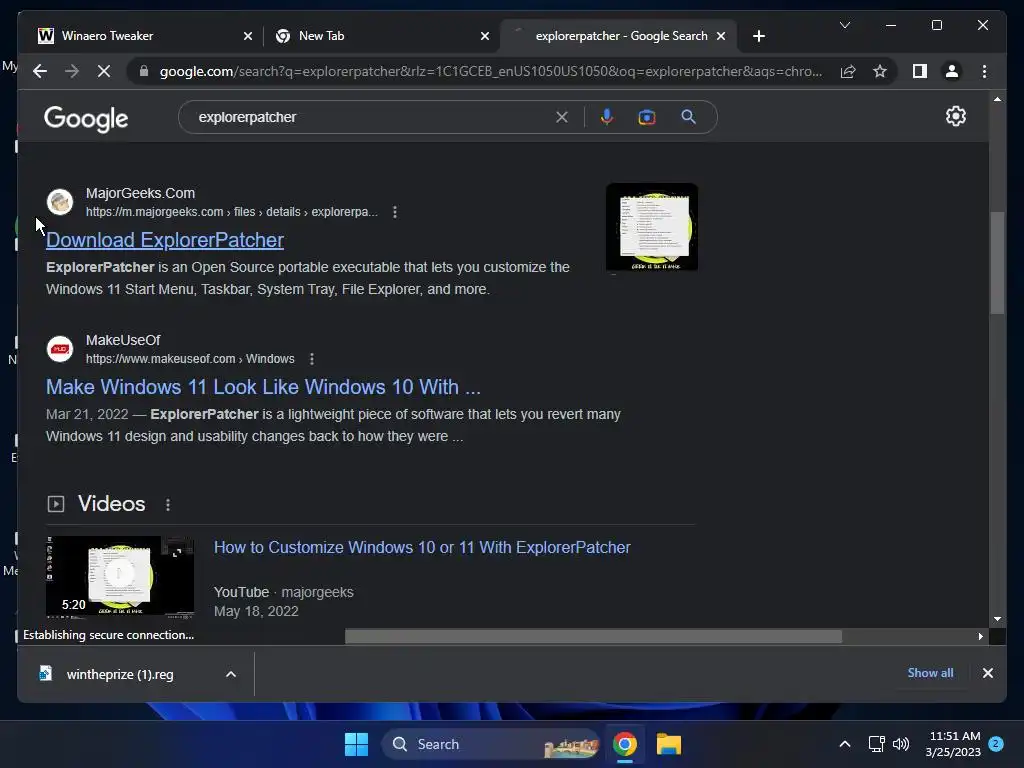Open the wintheprize (1).reg download
Viewport: 1024px width, 768px height.
(120, 675)
